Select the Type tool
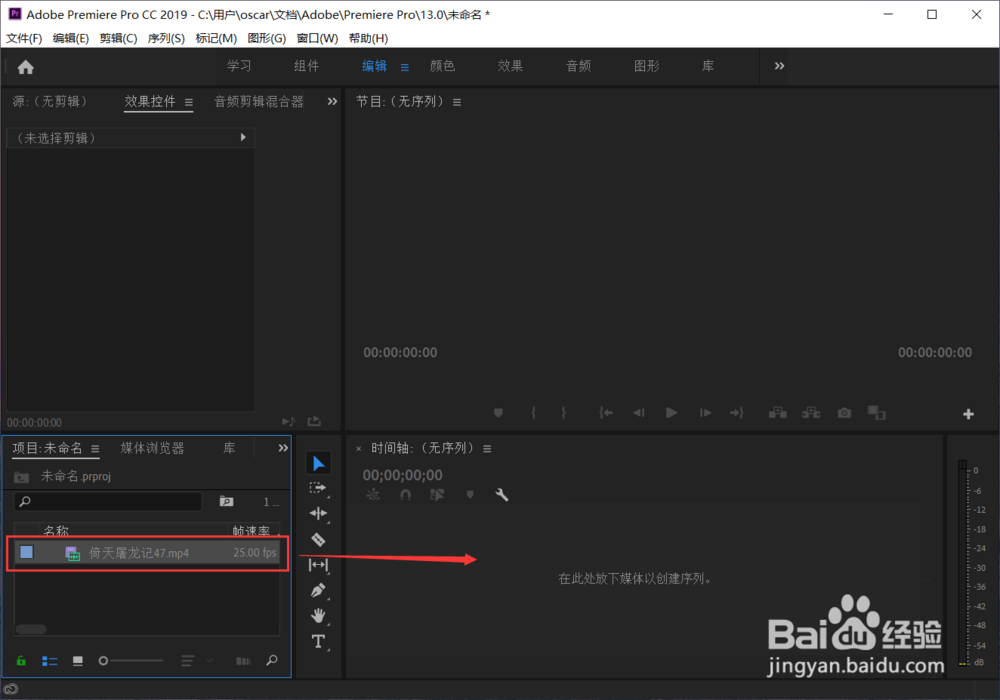This screenshot has height=700, width=1000. click(318, 641)
